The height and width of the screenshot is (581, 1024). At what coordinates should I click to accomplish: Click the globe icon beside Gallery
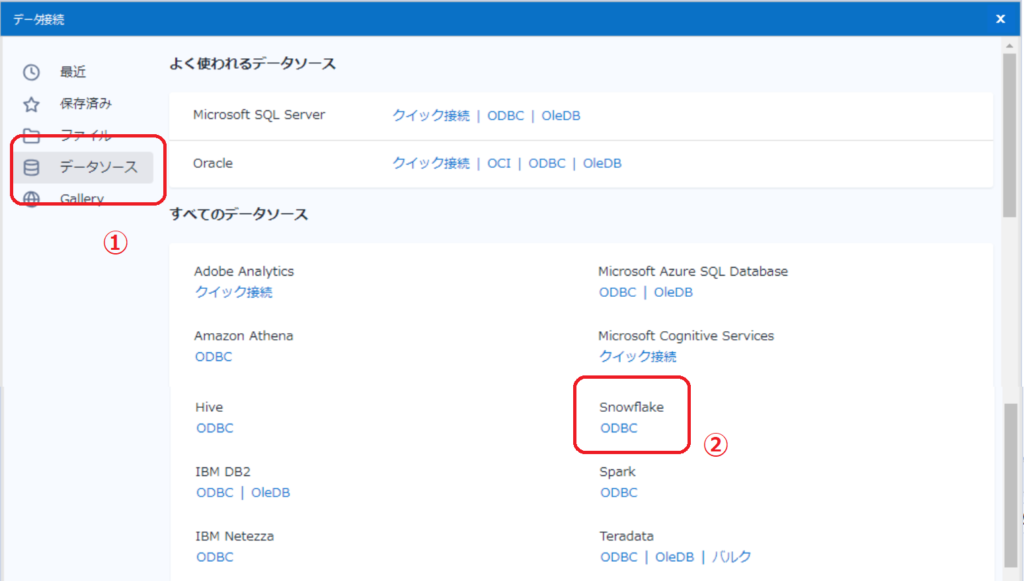[31, 198]
